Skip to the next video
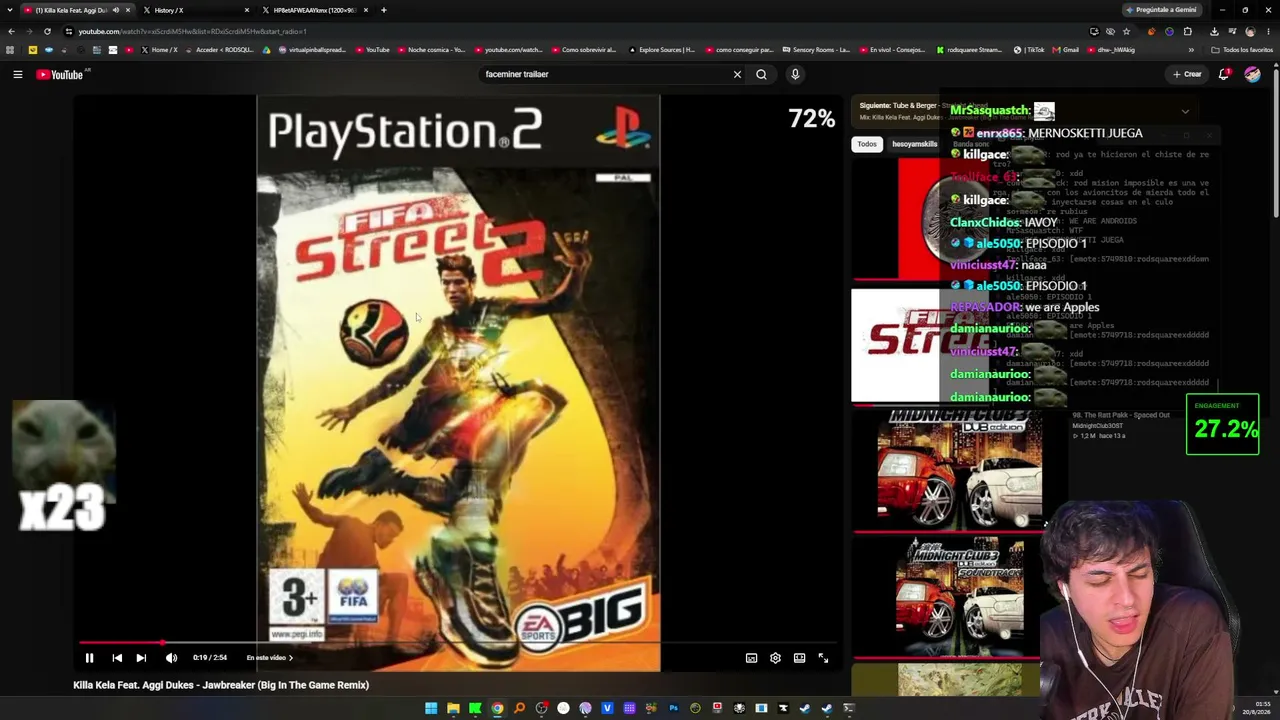The width and height of the screenshot is (1280, 720). click(x=141, y=658)
